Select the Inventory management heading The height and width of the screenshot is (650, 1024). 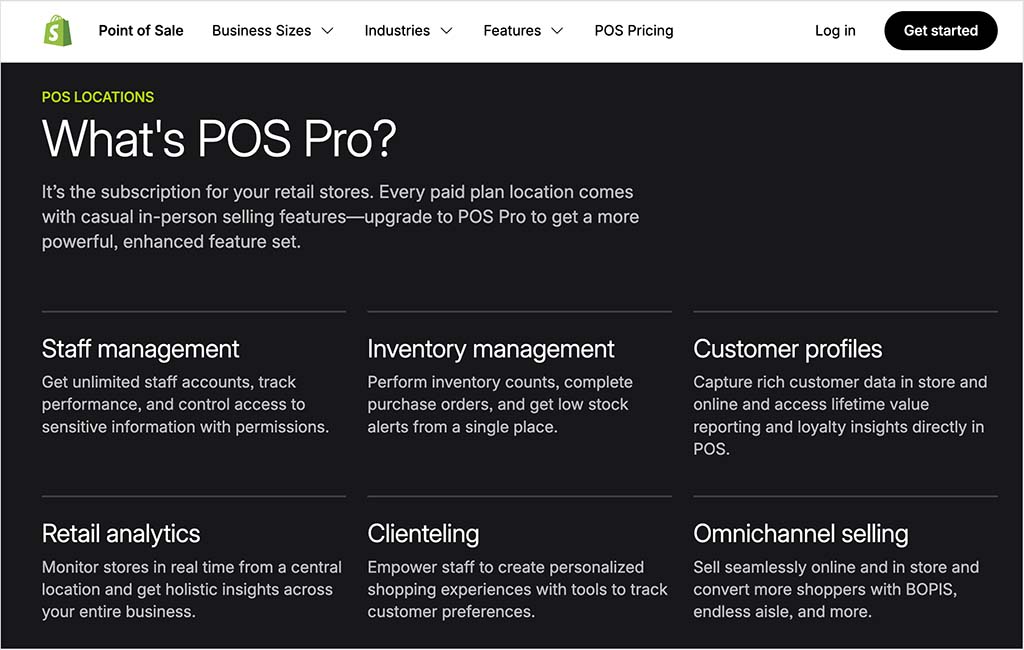coord(490,349)
